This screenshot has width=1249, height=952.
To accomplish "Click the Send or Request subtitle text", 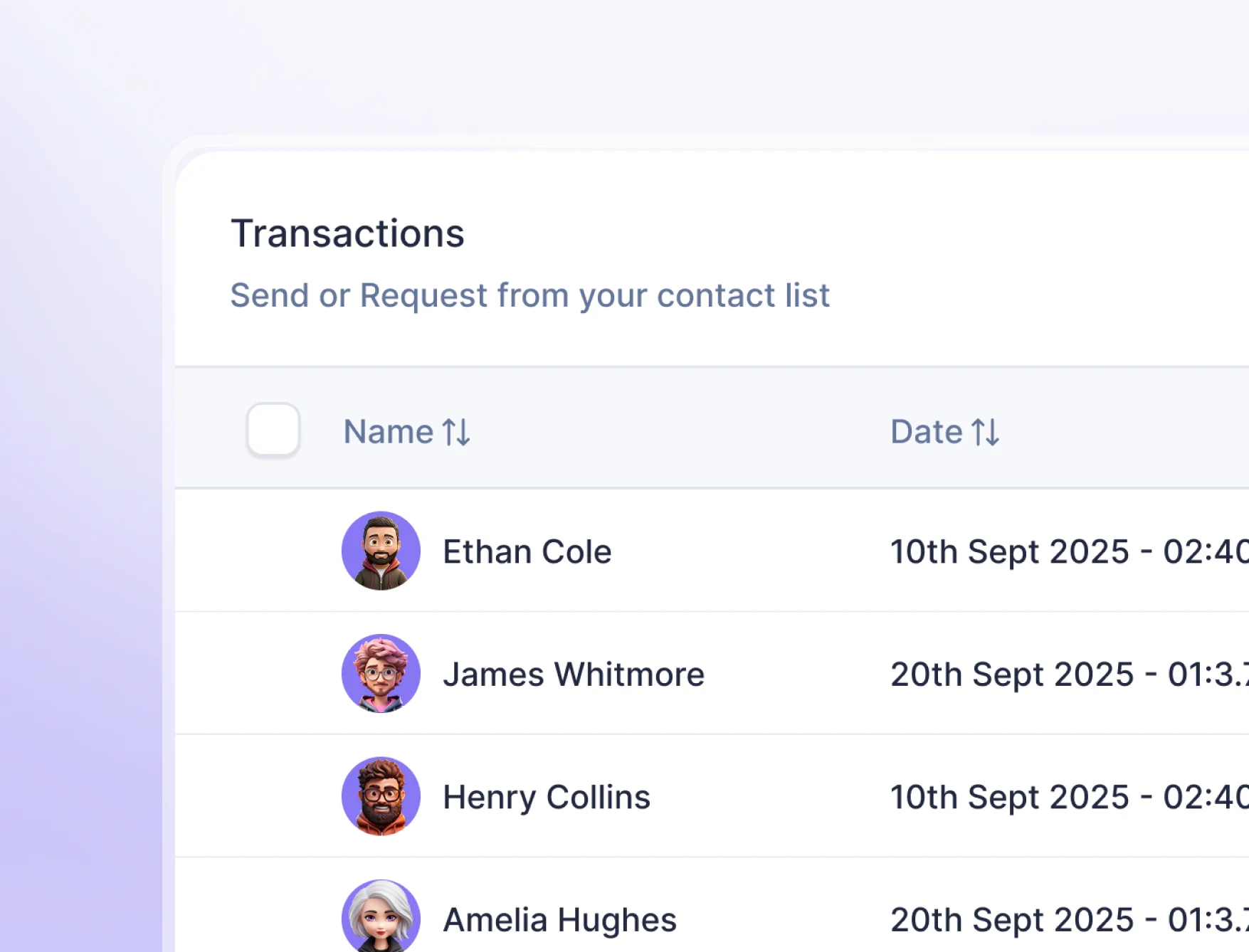I will click(530, 295).
